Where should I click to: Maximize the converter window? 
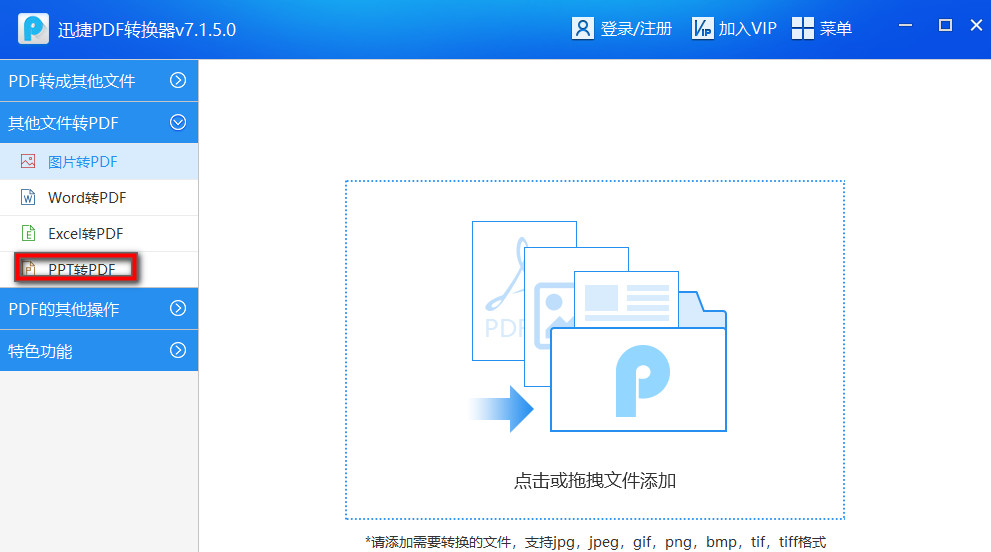(945, 25)
